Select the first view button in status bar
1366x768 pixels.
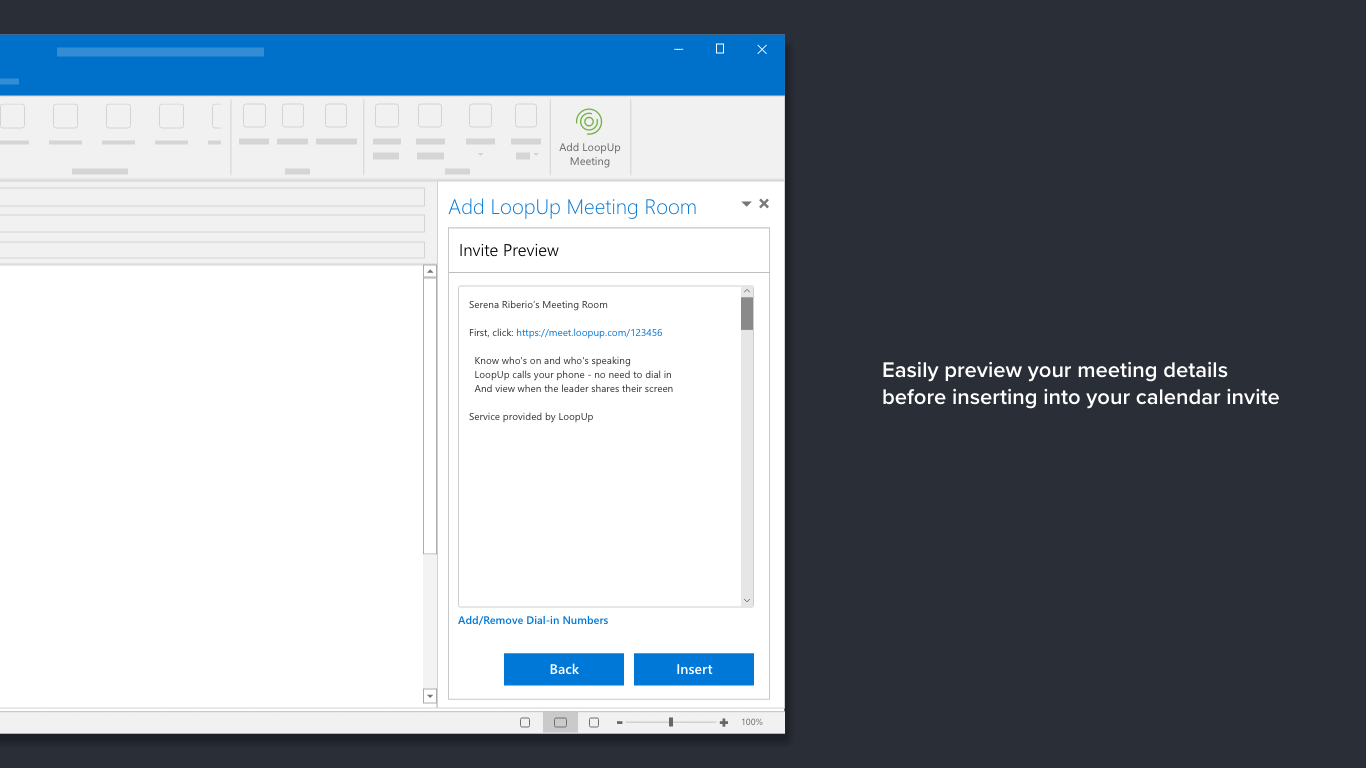[525, 722]
